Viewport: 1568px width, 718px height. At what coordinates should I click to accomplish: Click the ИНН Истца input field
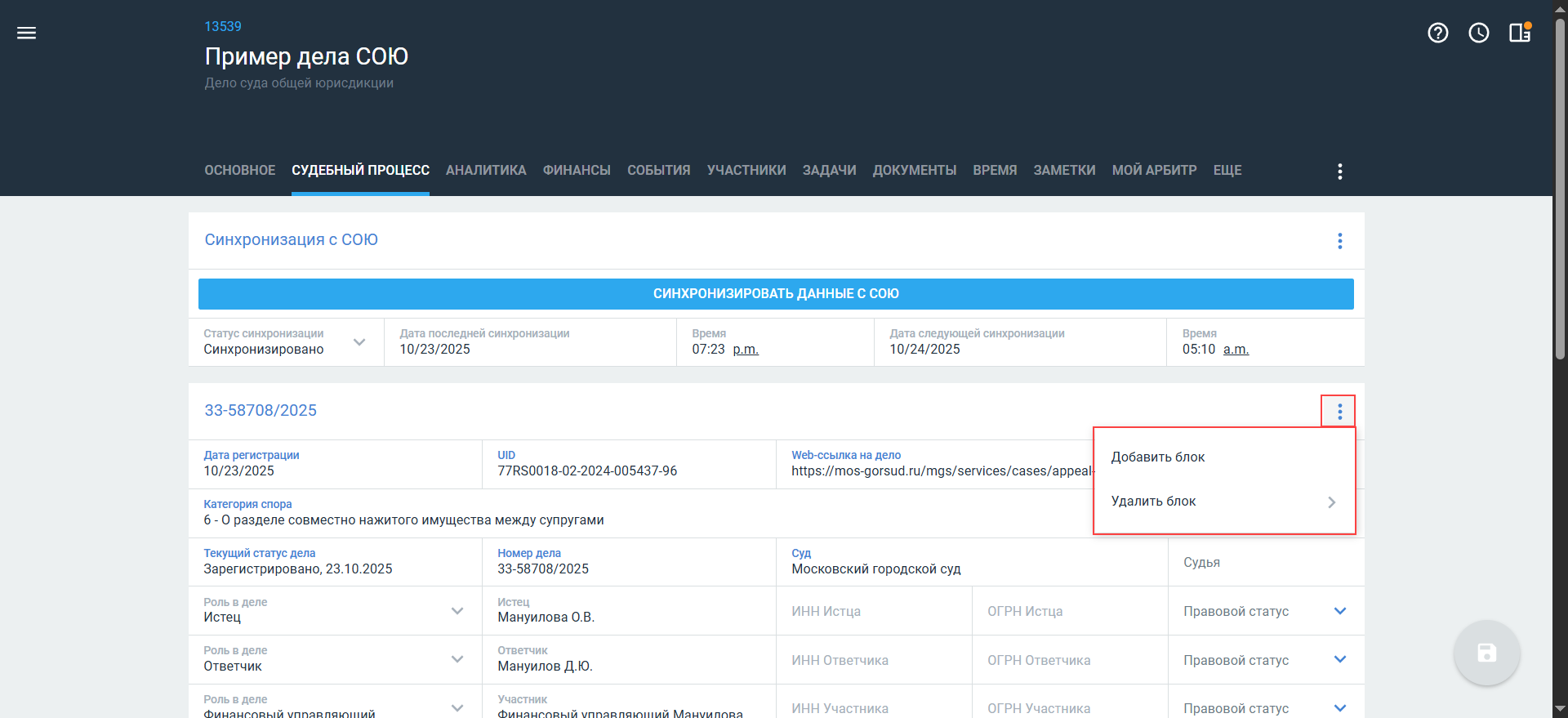pyautogui.click(x=873, y=611)
